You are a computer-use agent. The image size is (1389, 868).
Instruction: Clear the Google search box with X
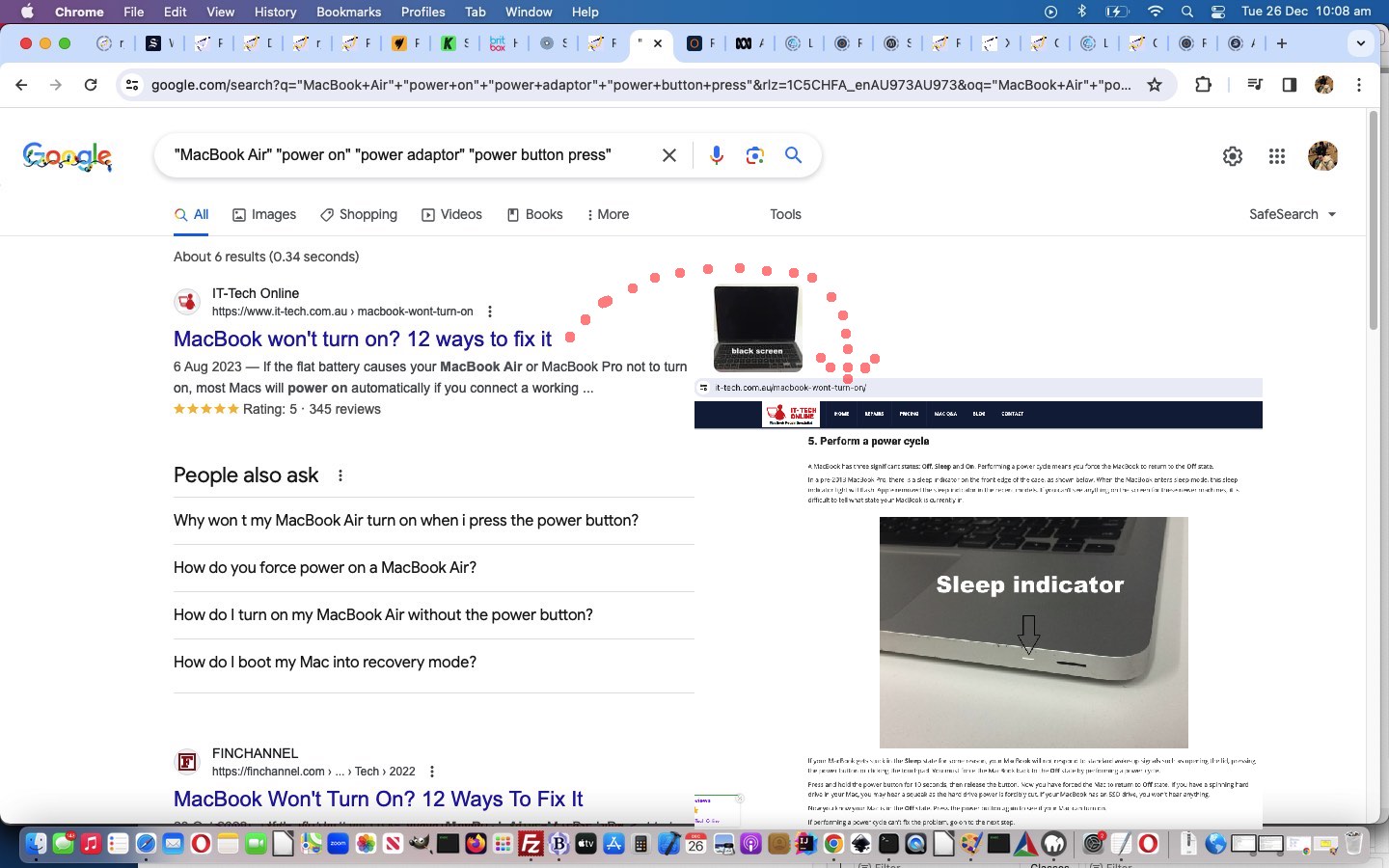[x=668, y=155]
